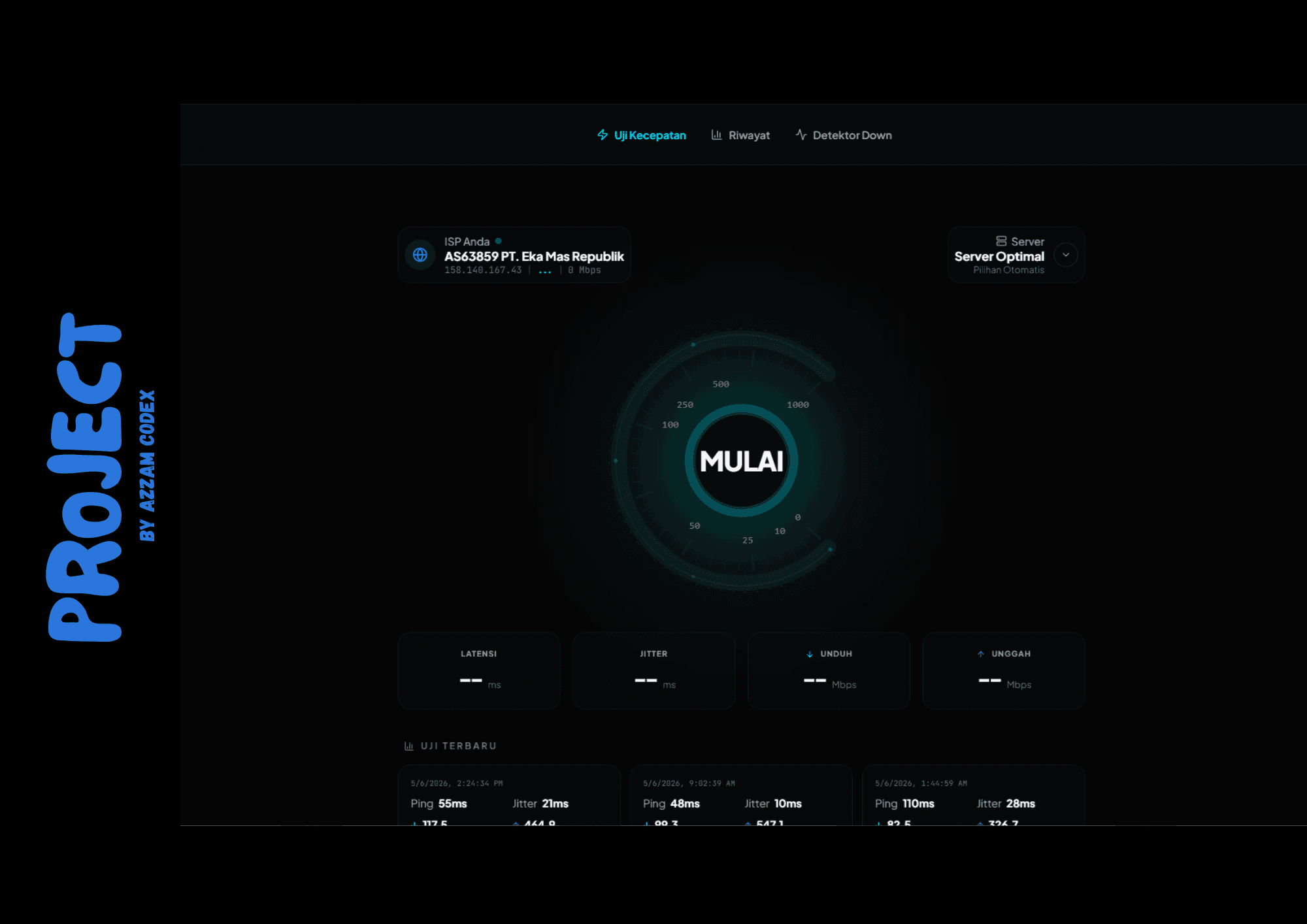Click the chart icon beside UJI TERBARU
1307x924 pixels.
pyautogui.click(x=409, y=746)
